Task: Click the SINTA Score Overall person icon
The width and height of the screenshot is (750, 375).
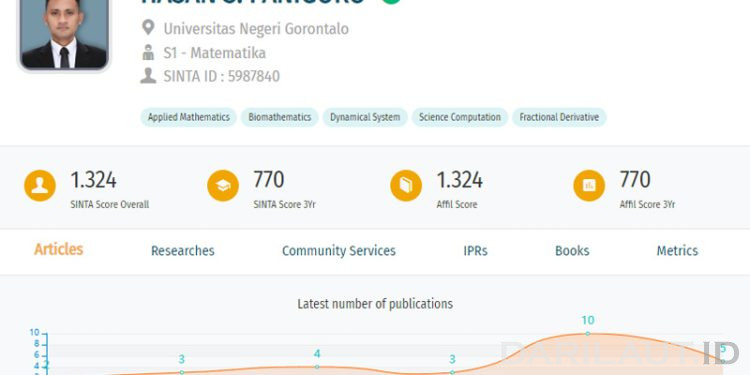Action: 40,186
